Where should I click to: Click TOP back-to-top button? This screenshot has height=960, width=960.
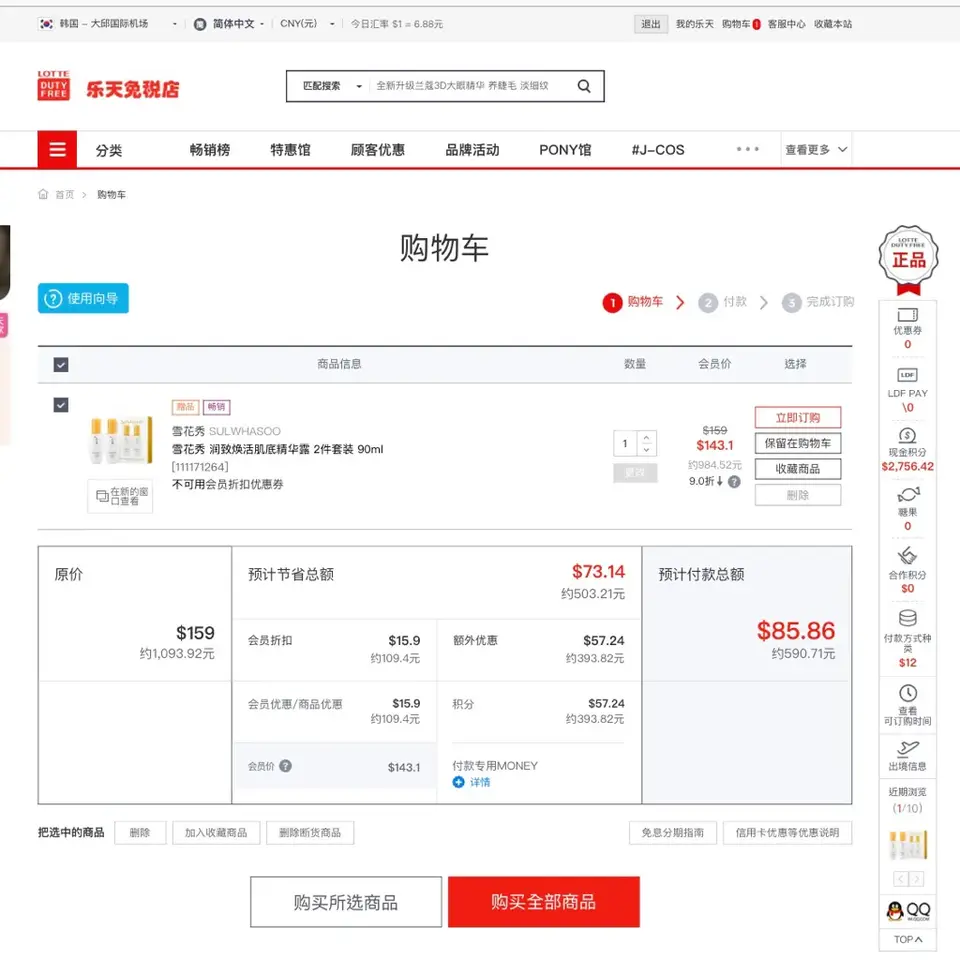click(907, 939)
